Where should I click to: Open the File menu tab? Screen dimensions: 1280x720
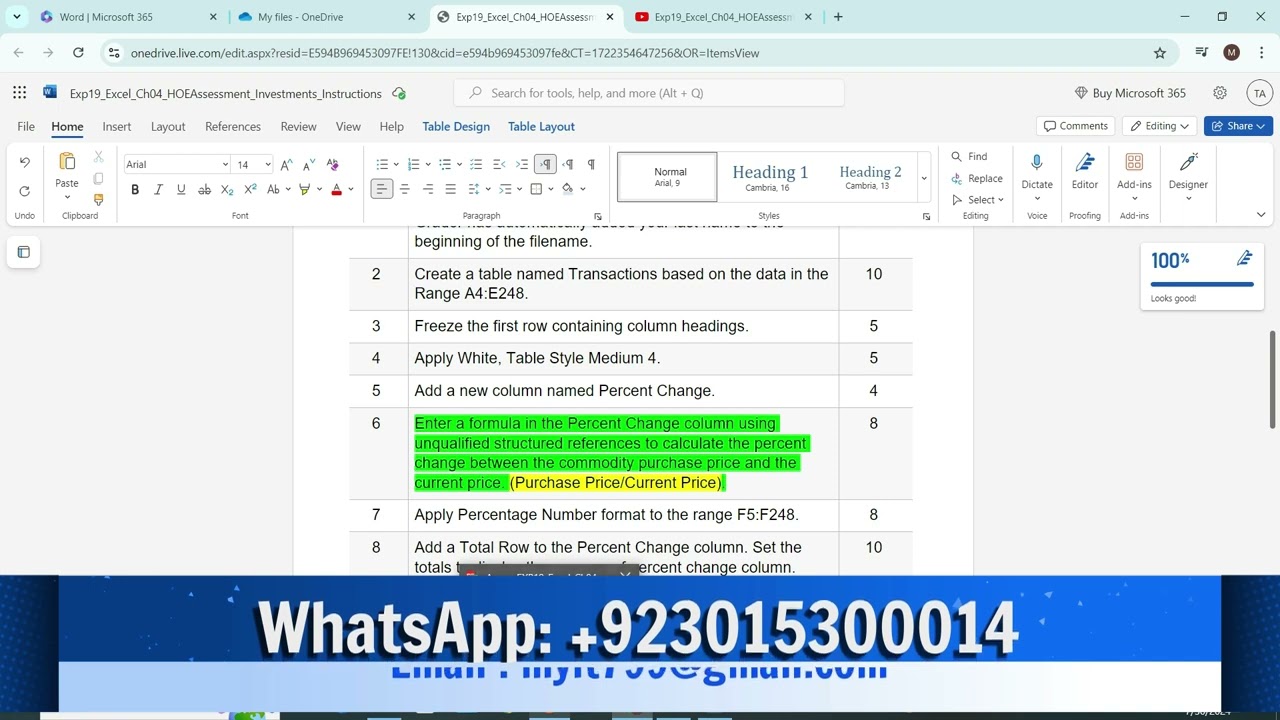coord(26,127)
